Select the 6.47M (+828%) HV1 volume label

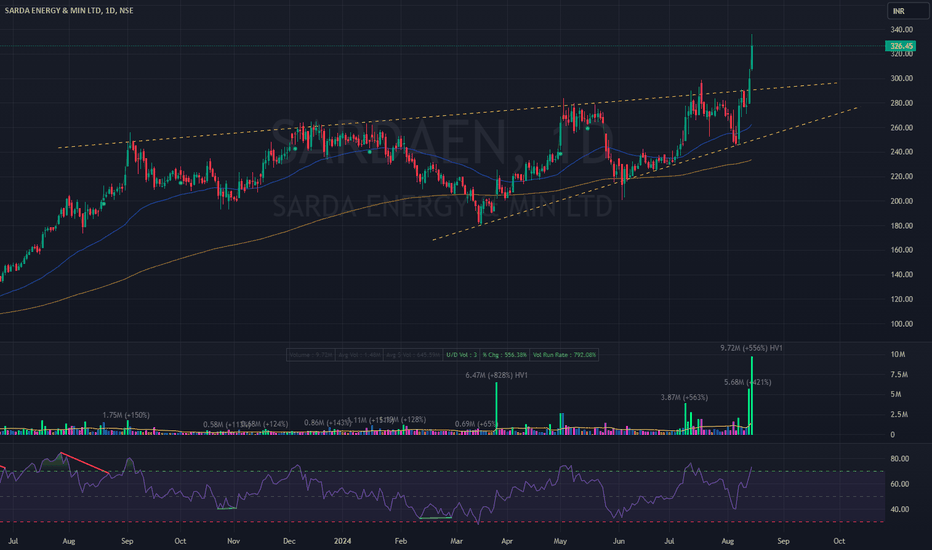[x=496, y=375]
